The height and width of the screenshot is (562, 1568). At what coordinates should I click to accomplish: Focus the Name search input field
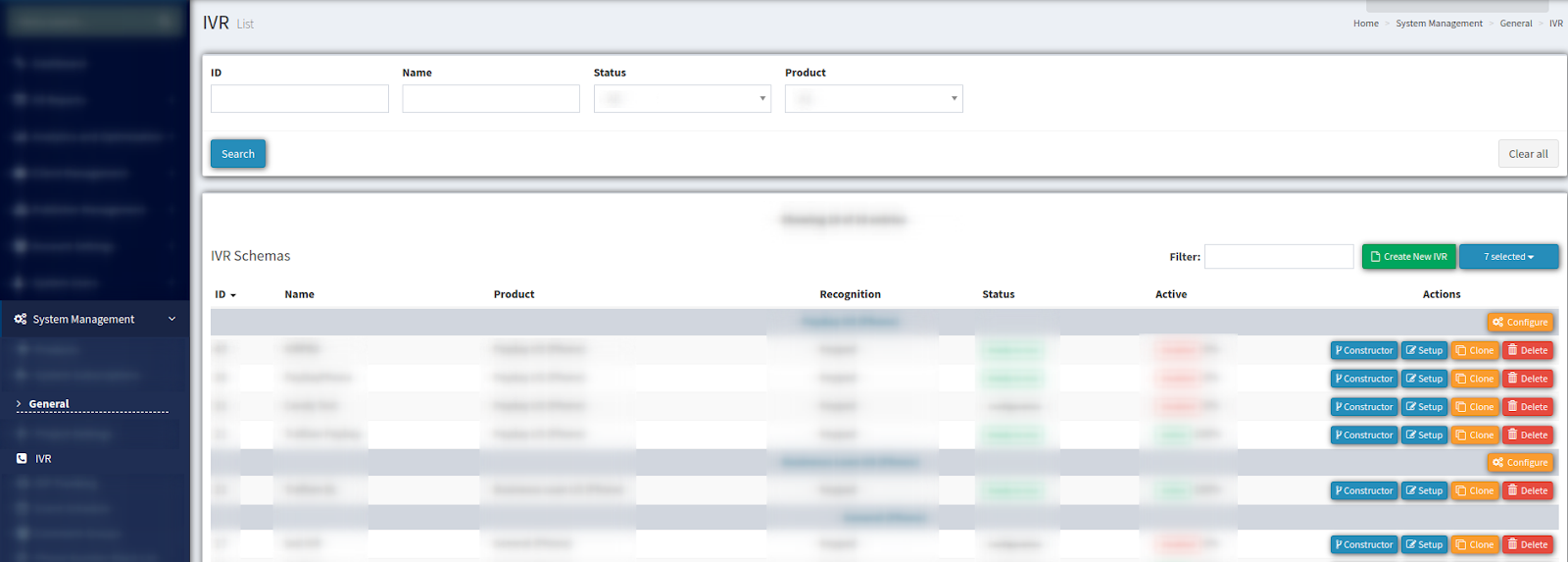pos(491,99)
